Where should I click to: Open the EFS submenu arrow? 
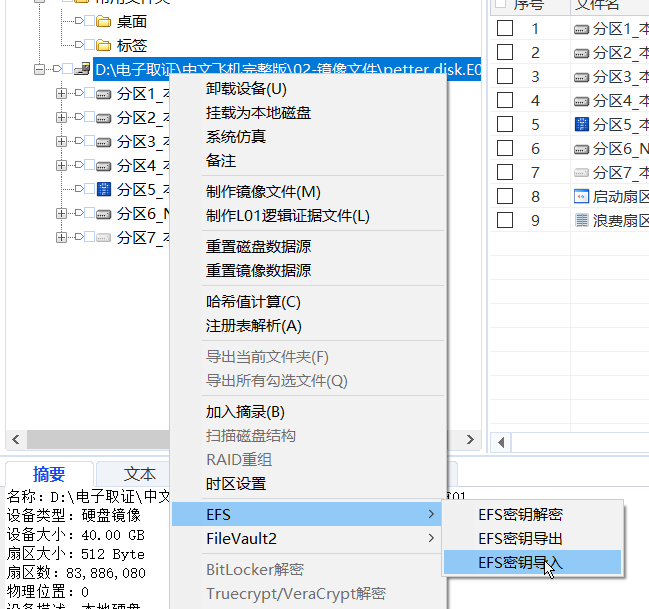click(431, 514)
